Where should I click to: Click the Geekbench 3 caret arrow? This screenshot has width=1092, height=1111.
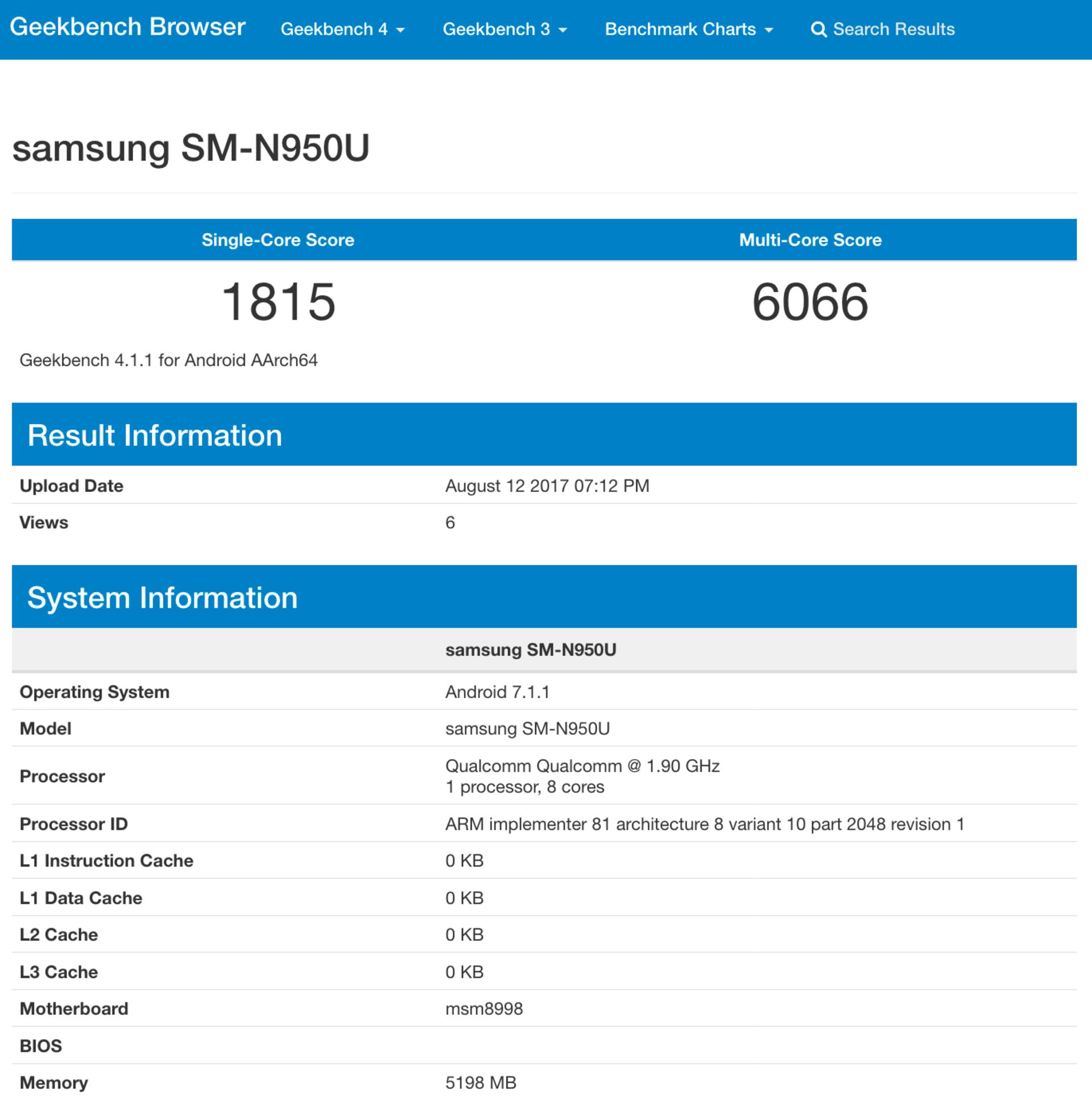pyautogui.click(x=562, y=30)
